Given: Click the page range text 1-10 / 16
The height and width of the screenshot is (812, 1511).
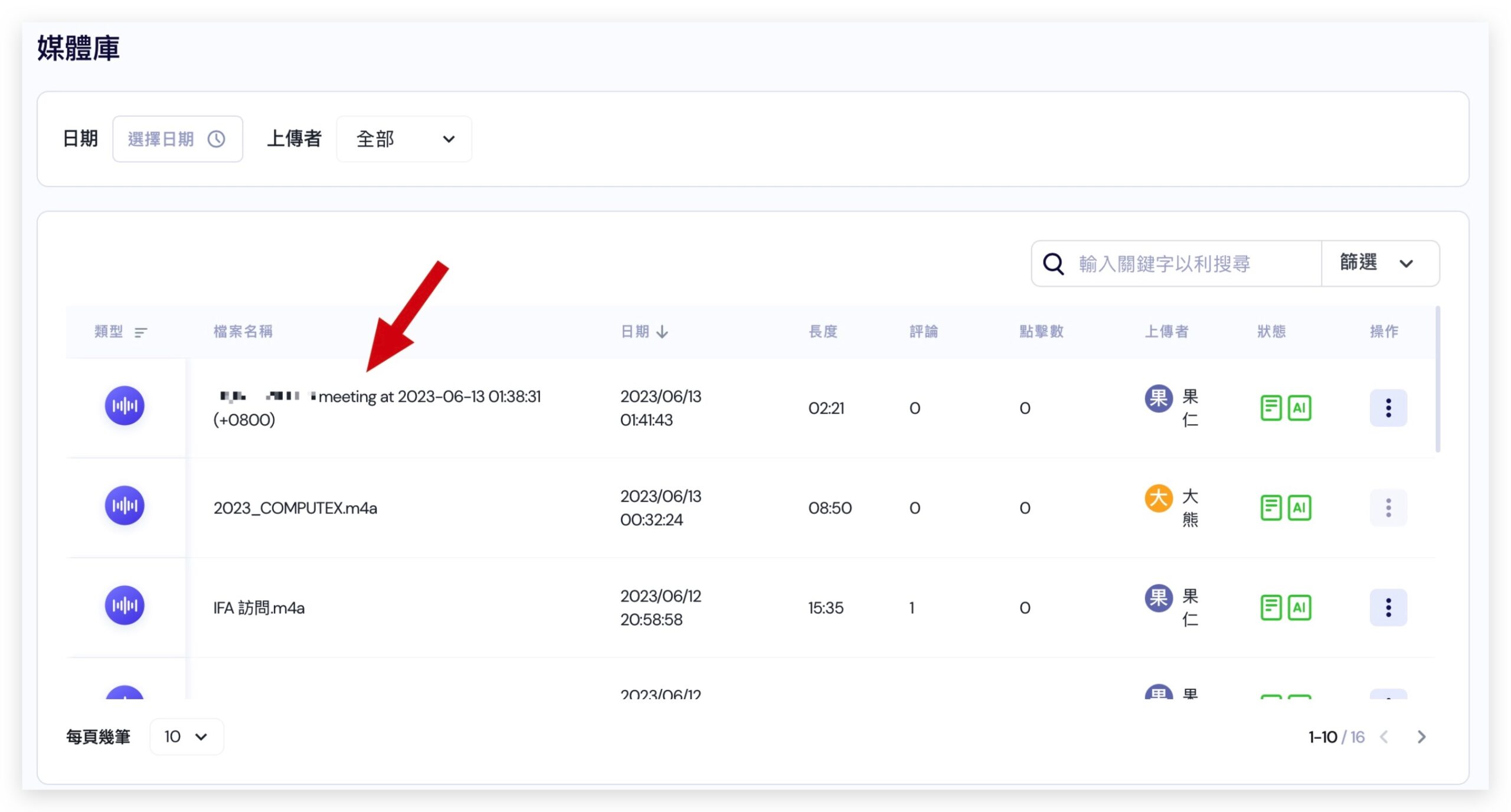Looking at the screenshot, I should [x=1336, y=737].
